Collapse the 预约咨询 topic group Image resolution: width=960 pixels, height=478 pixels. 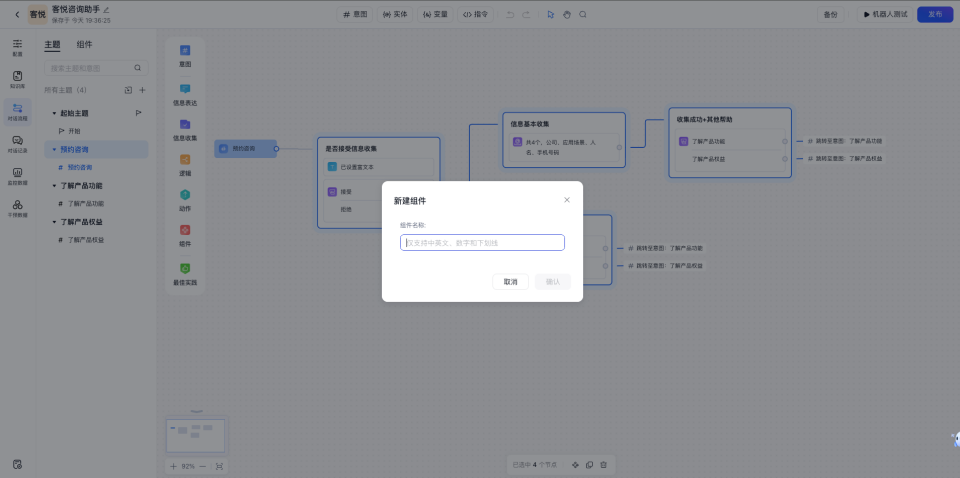54,149
